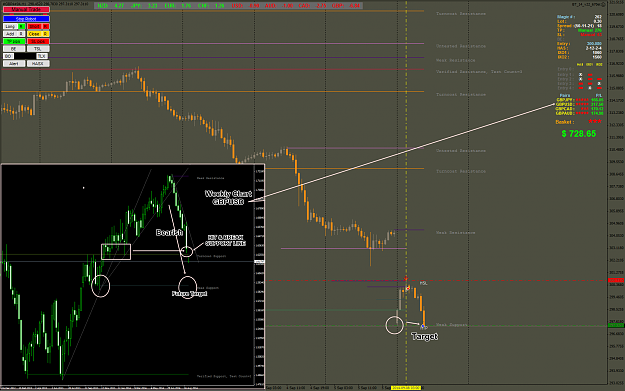
Task: Click the Add position button
Action: [x=10, y=34]
